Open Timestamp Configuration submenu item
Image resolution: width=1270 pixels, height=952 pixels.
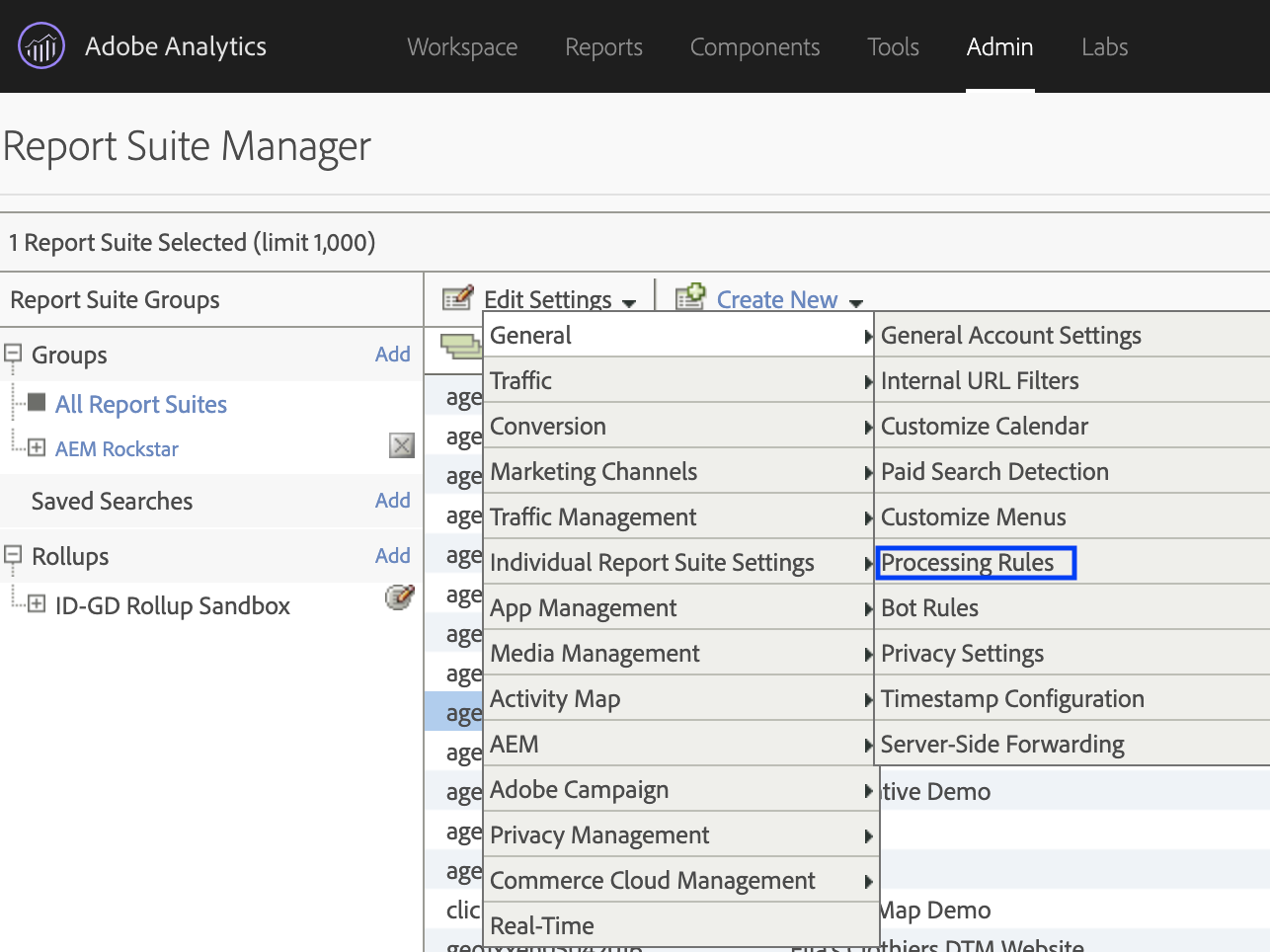pyautogui.click(x=1072, y=698)
